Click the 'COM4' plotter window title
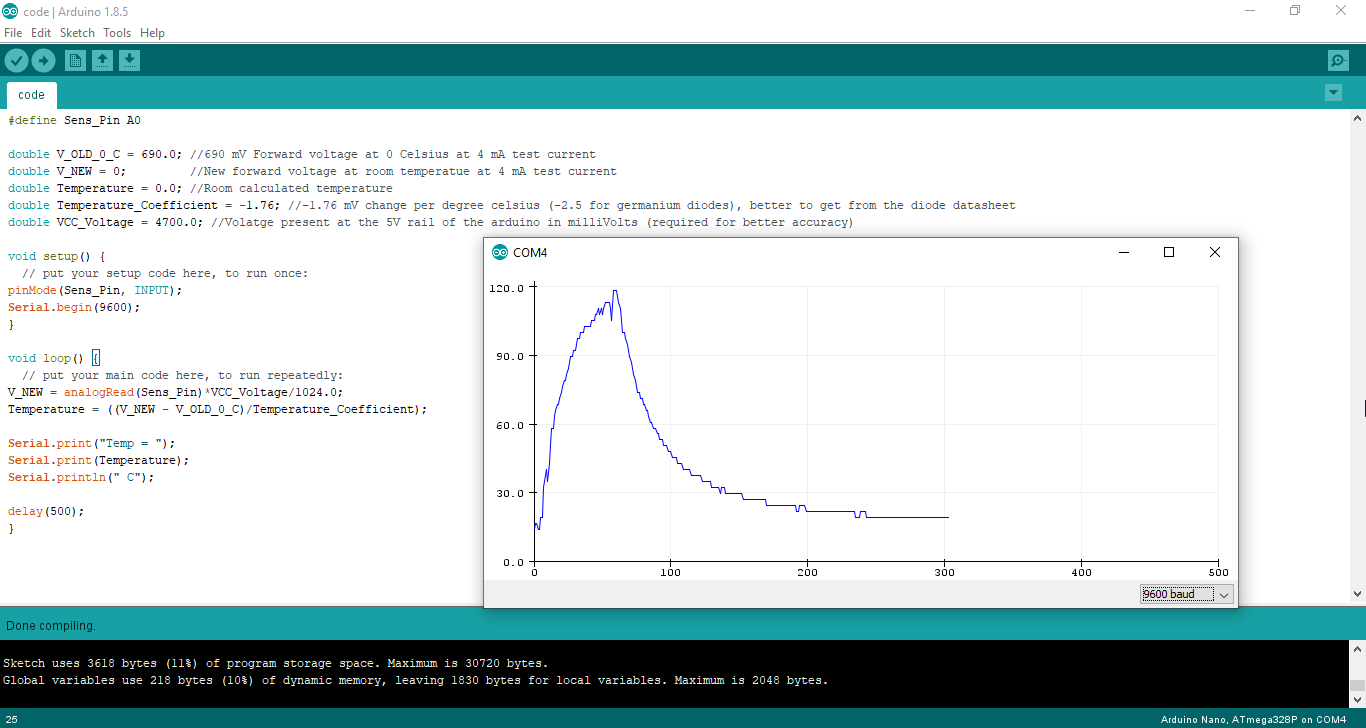 click(x=530, y=252)
